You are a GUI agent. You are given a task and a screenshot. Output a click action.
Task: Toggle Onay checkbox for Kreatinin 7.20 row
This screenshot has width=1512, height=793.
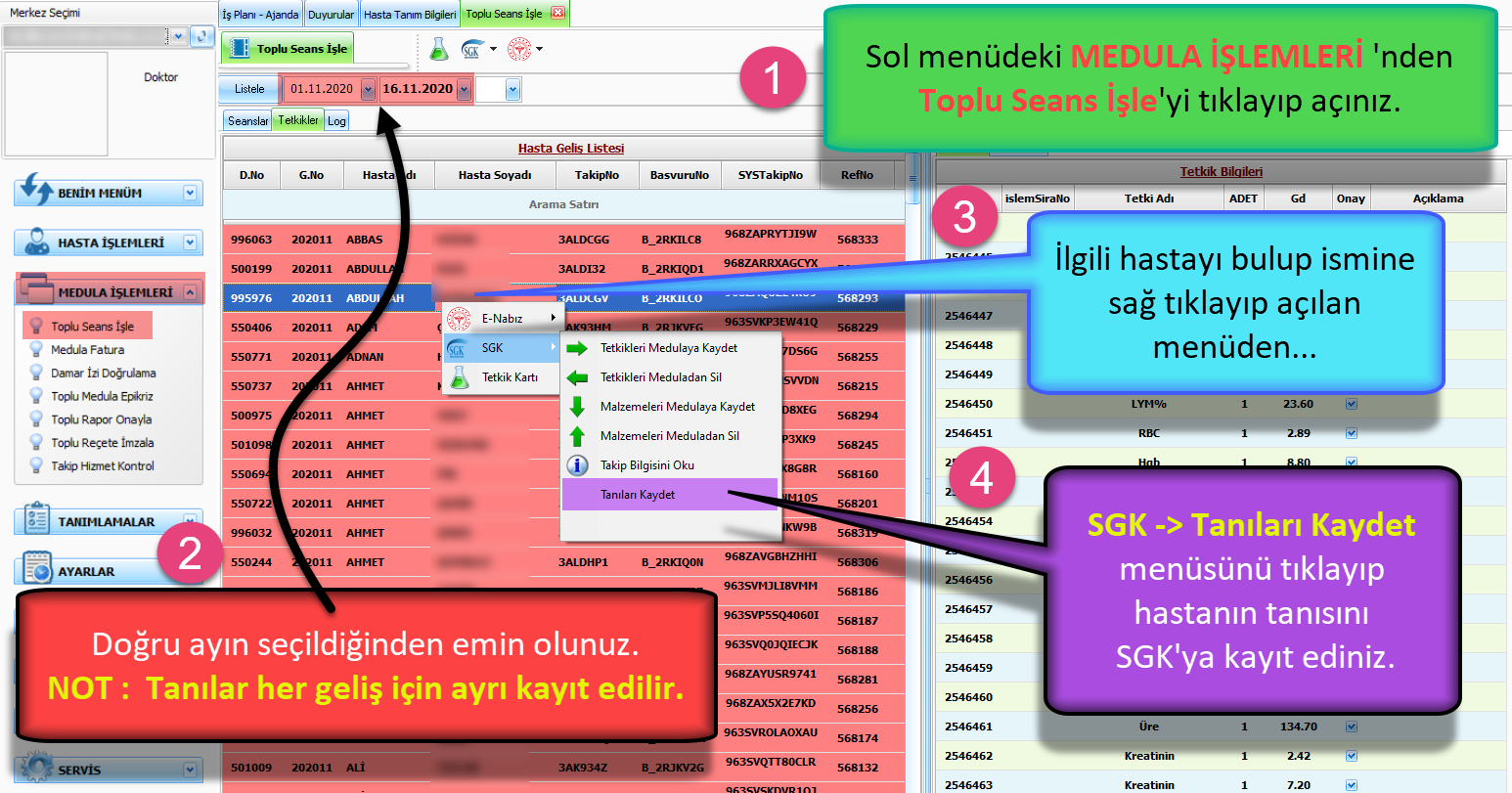1351,785
